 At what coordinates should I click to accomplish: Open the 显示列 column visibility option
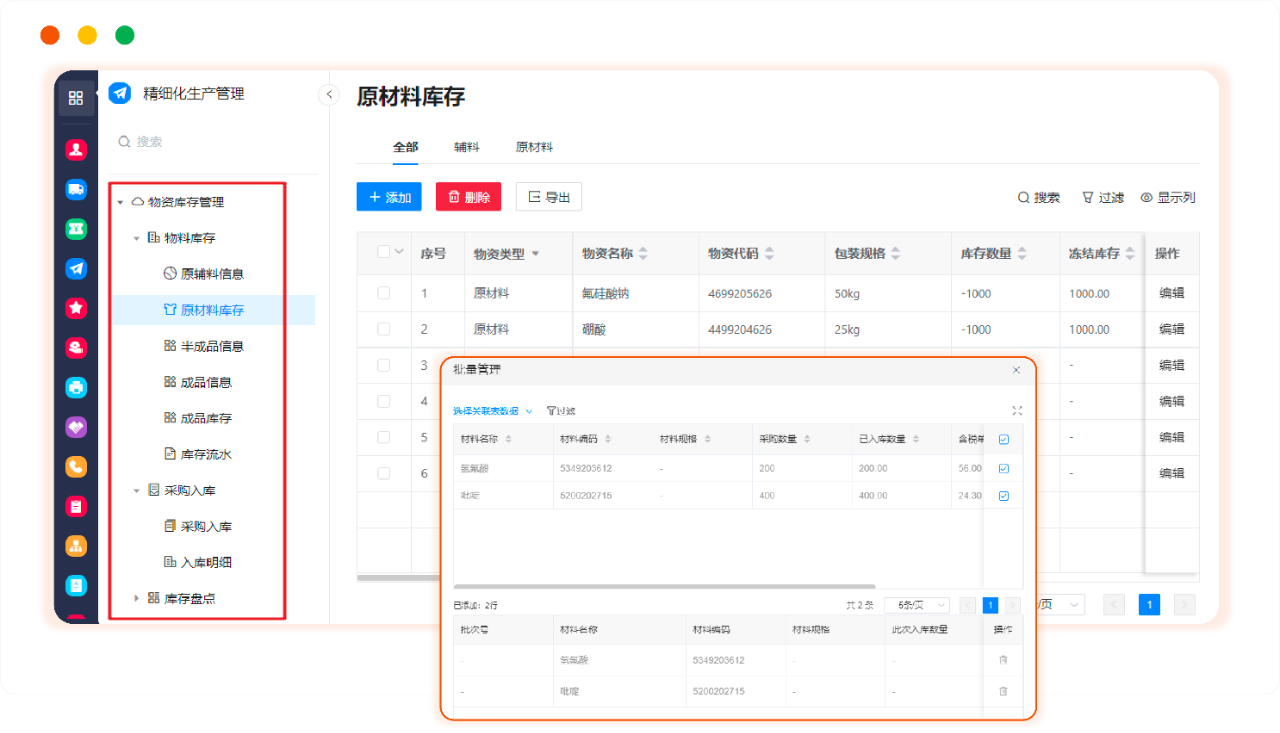pos(1168,198)
